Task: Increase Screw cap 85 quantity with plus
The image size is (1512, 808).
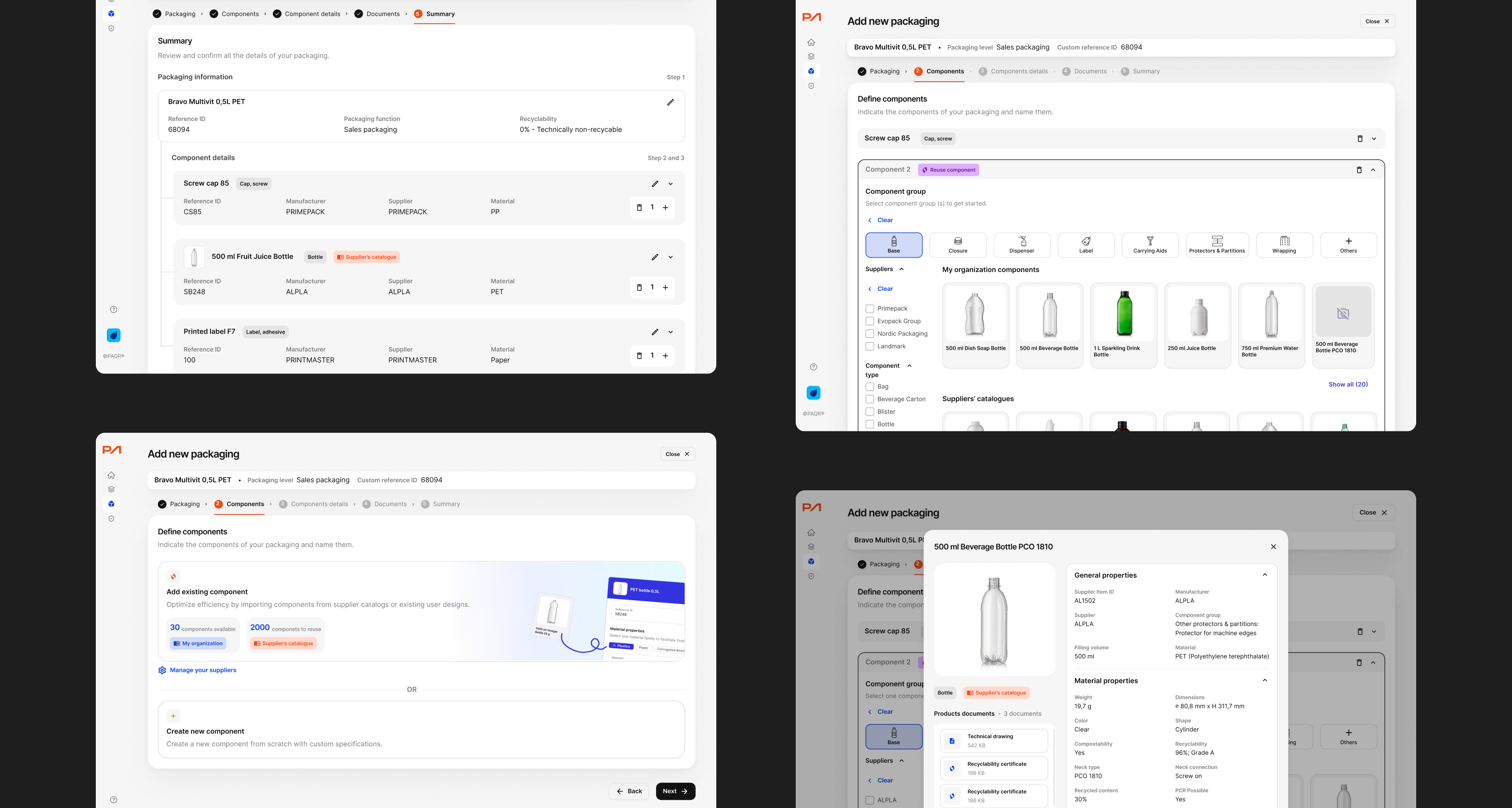Action: click(666, 207)
